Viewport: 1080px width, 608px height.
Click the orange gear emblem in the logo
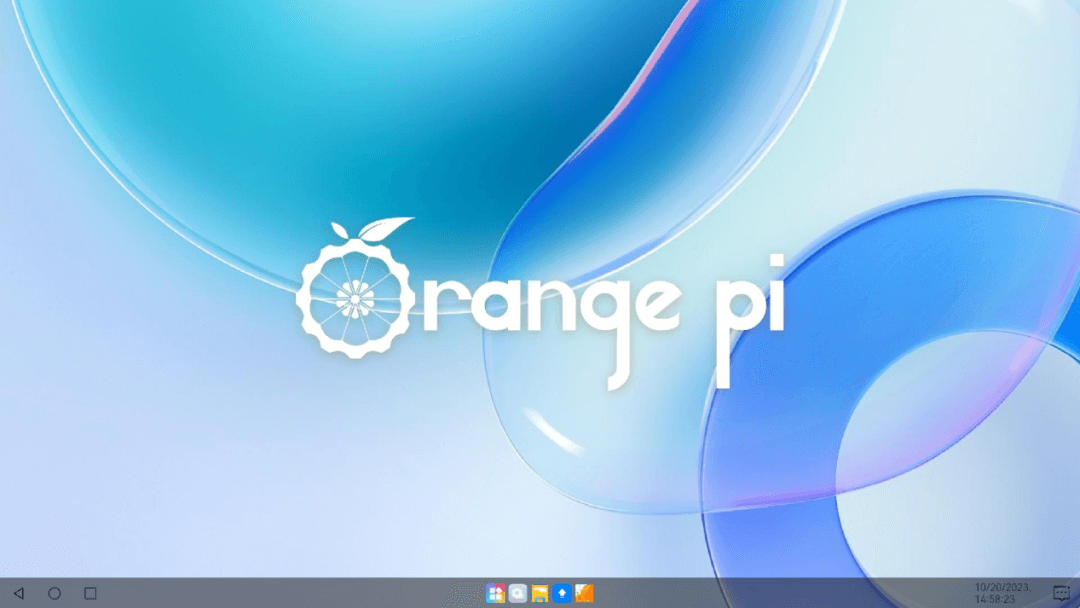click(x=351, y=299)
